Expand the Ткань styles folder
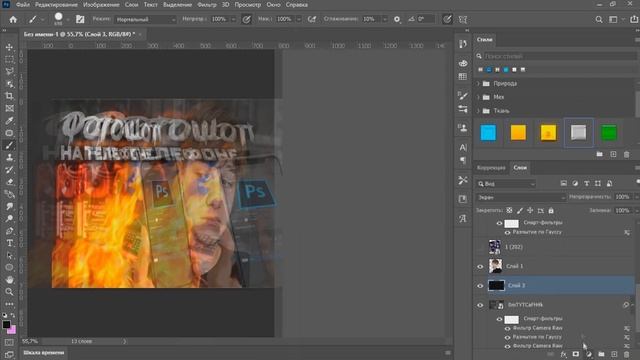Viewport: 640px width, 360px height. point(478,111)
